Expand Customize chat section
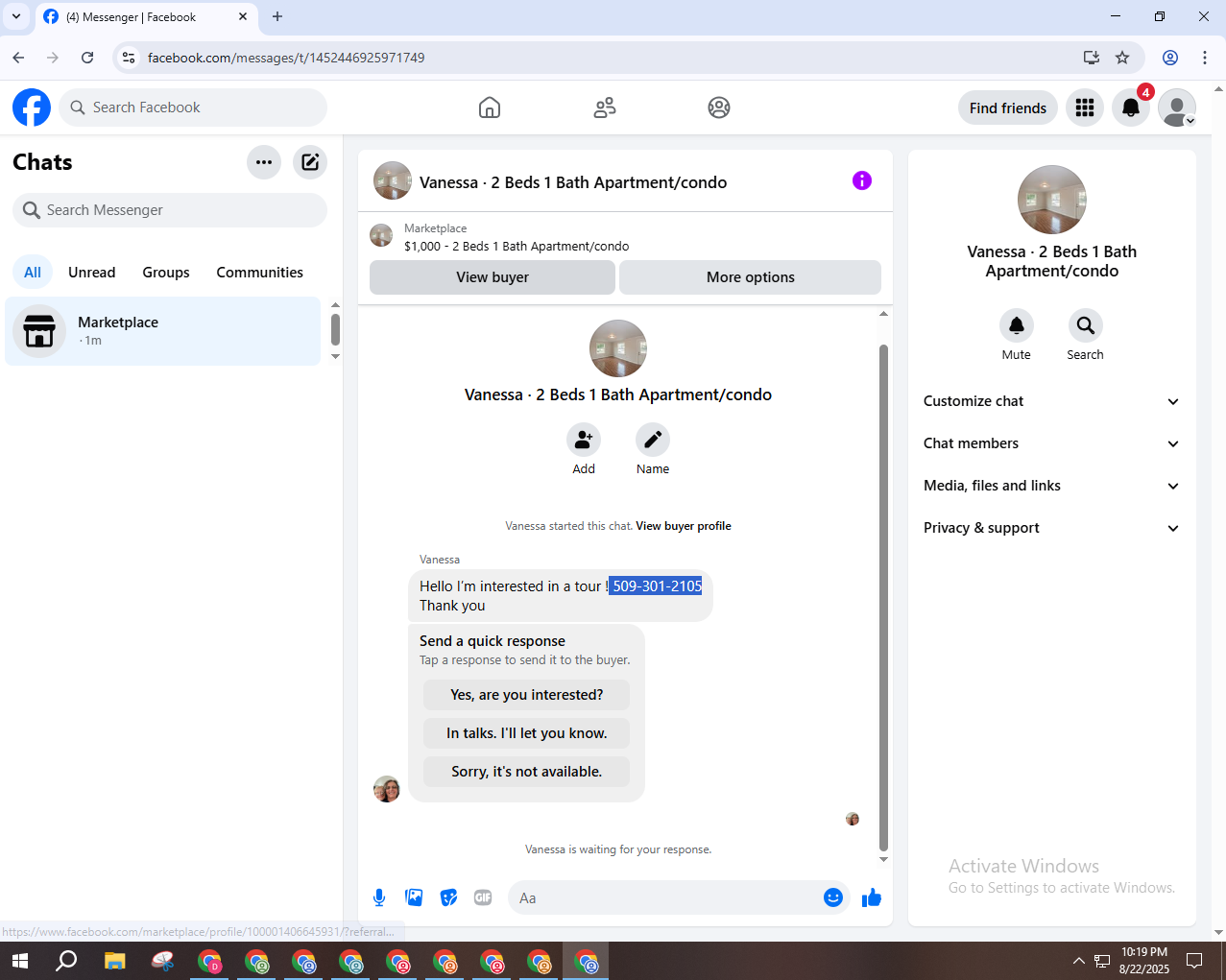 tap(1052, 401)
